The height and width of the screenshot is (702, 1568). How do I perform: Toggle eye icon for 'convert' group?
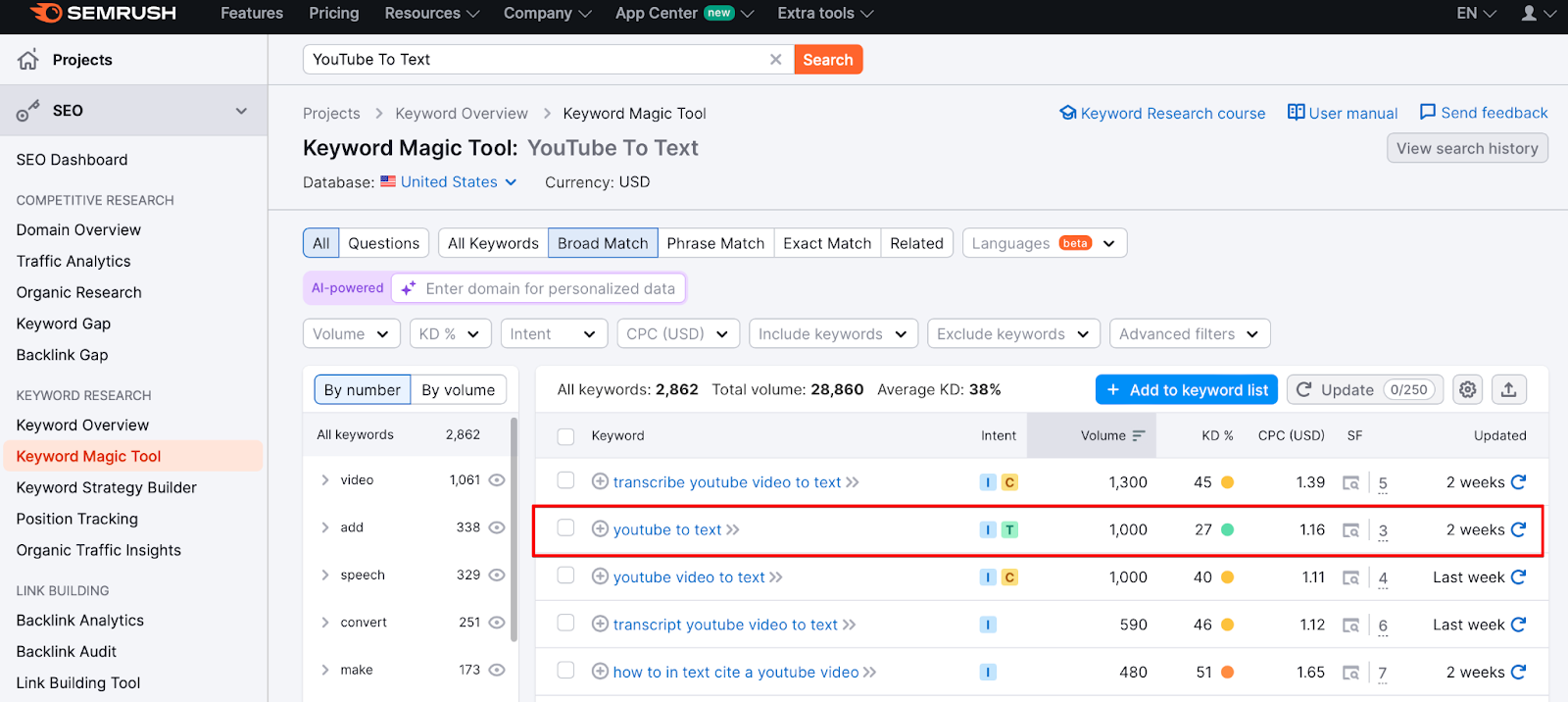(497, 623)
